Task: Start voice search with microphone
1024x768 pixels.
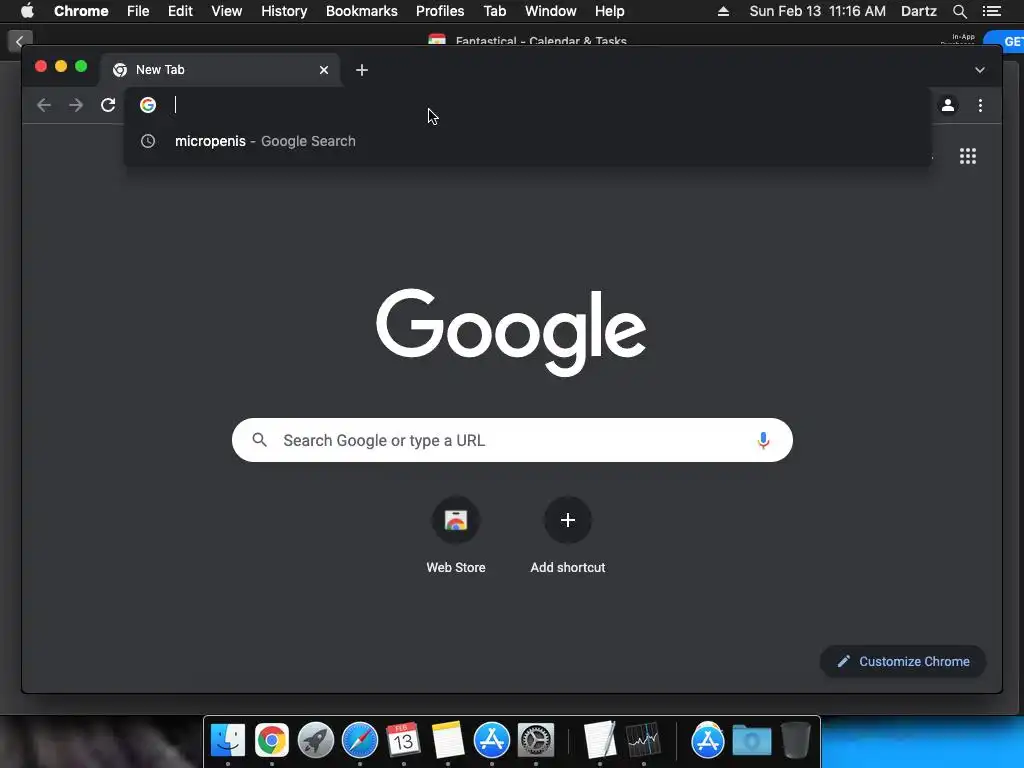Action: tap(763, 440)
